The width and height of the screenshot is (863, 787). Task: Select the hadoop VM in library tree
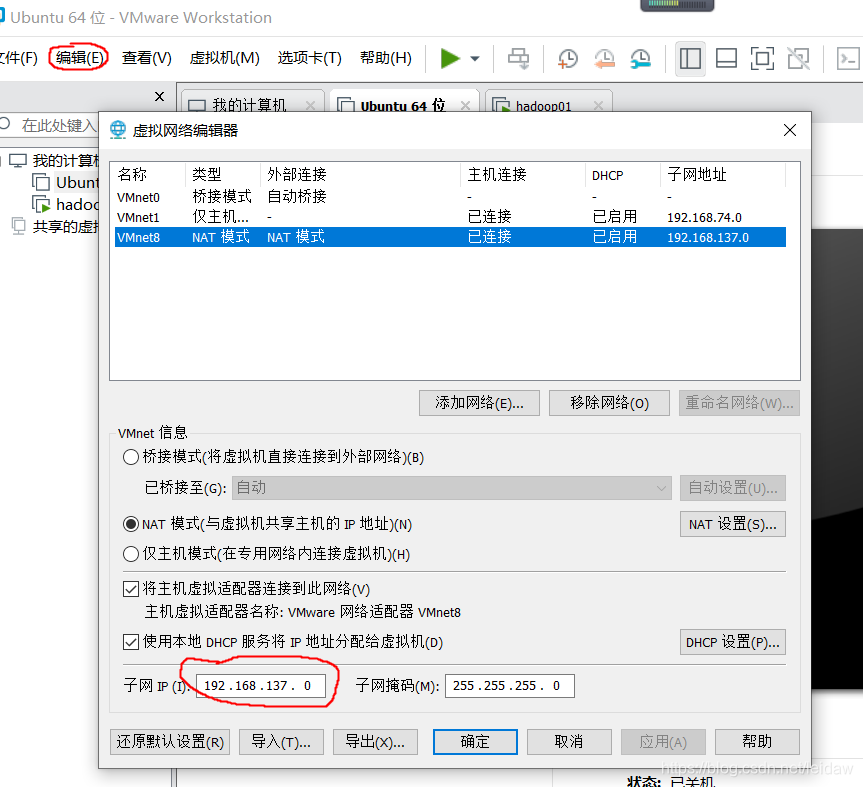pyautogui.click(x=67, y=205)
